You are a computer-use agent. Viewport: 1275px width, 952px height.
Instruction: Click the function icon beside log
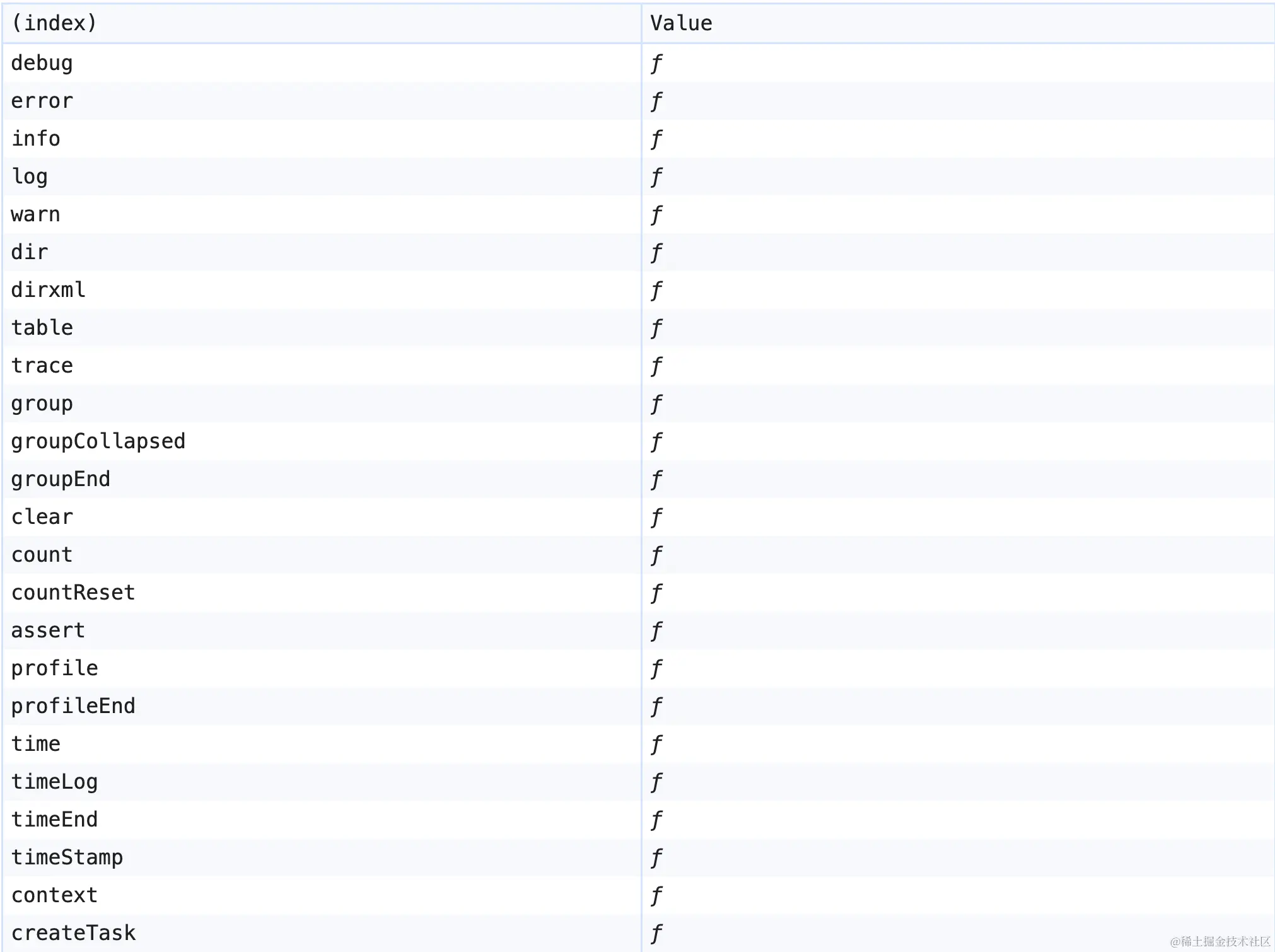pyautogui.click(x=656, y=177)
